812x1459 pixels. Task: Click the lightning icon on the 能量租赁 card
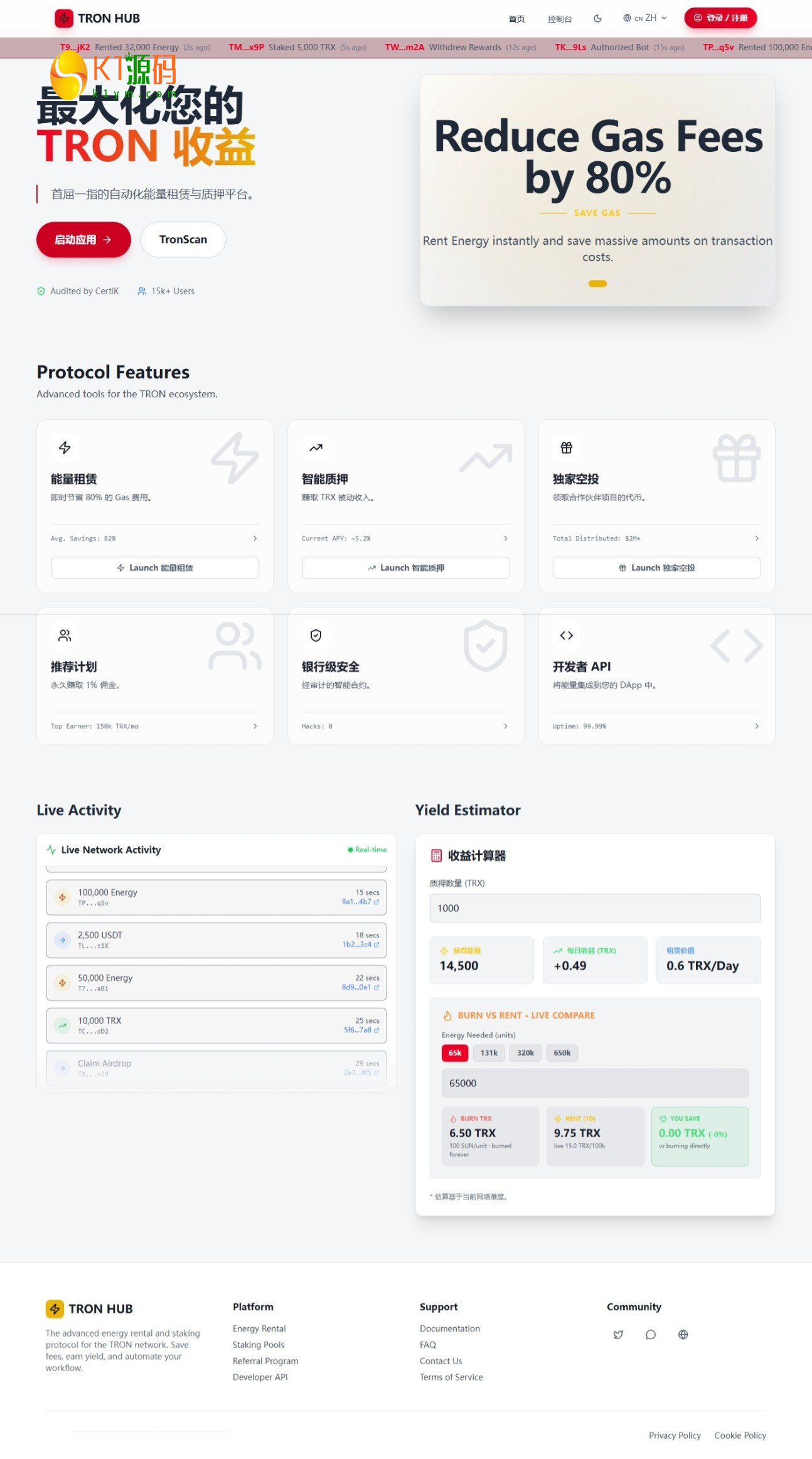click(x=65, y=447)
